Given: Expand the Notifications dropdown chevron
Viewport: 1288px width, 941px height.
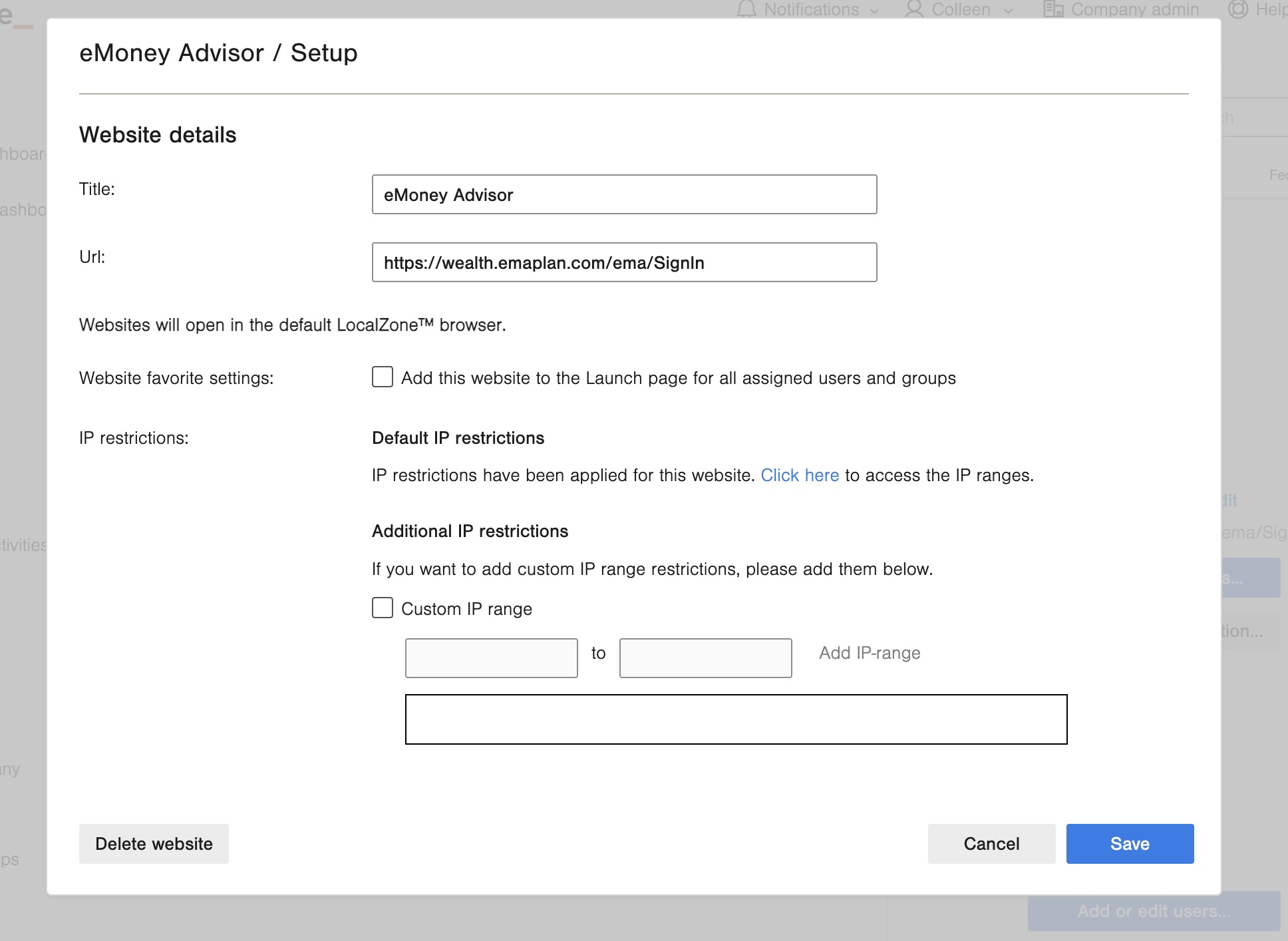Looking at the screenshot, I should (x=875, y=11).
